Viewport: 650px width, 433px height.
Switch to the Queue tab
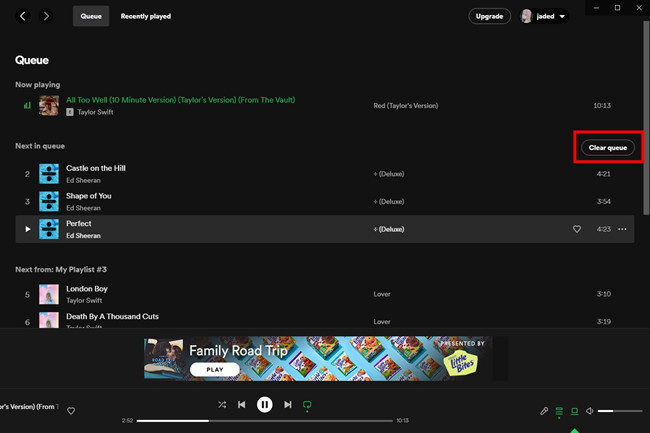tap(91, 16)
